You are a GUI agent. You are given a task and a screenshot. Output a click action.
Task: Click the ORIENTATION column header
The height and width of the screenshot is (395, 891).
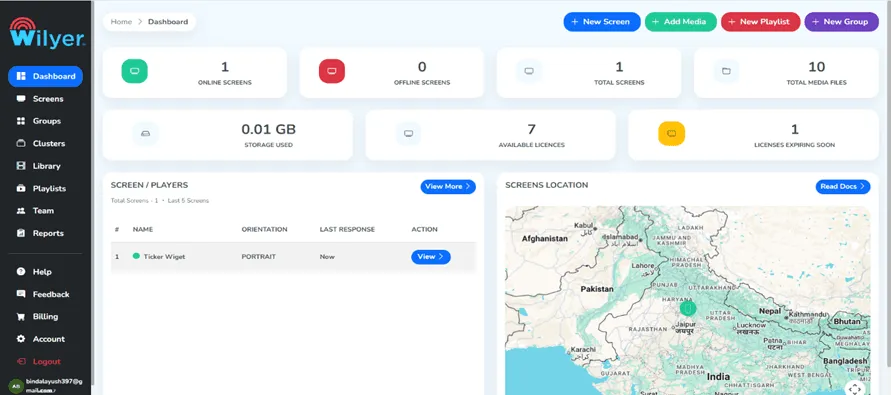264,230
